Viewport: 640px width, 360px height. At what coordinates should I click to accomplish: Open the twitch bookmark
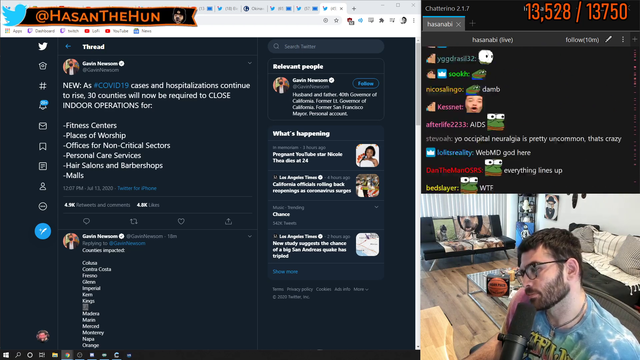point(69,31)
